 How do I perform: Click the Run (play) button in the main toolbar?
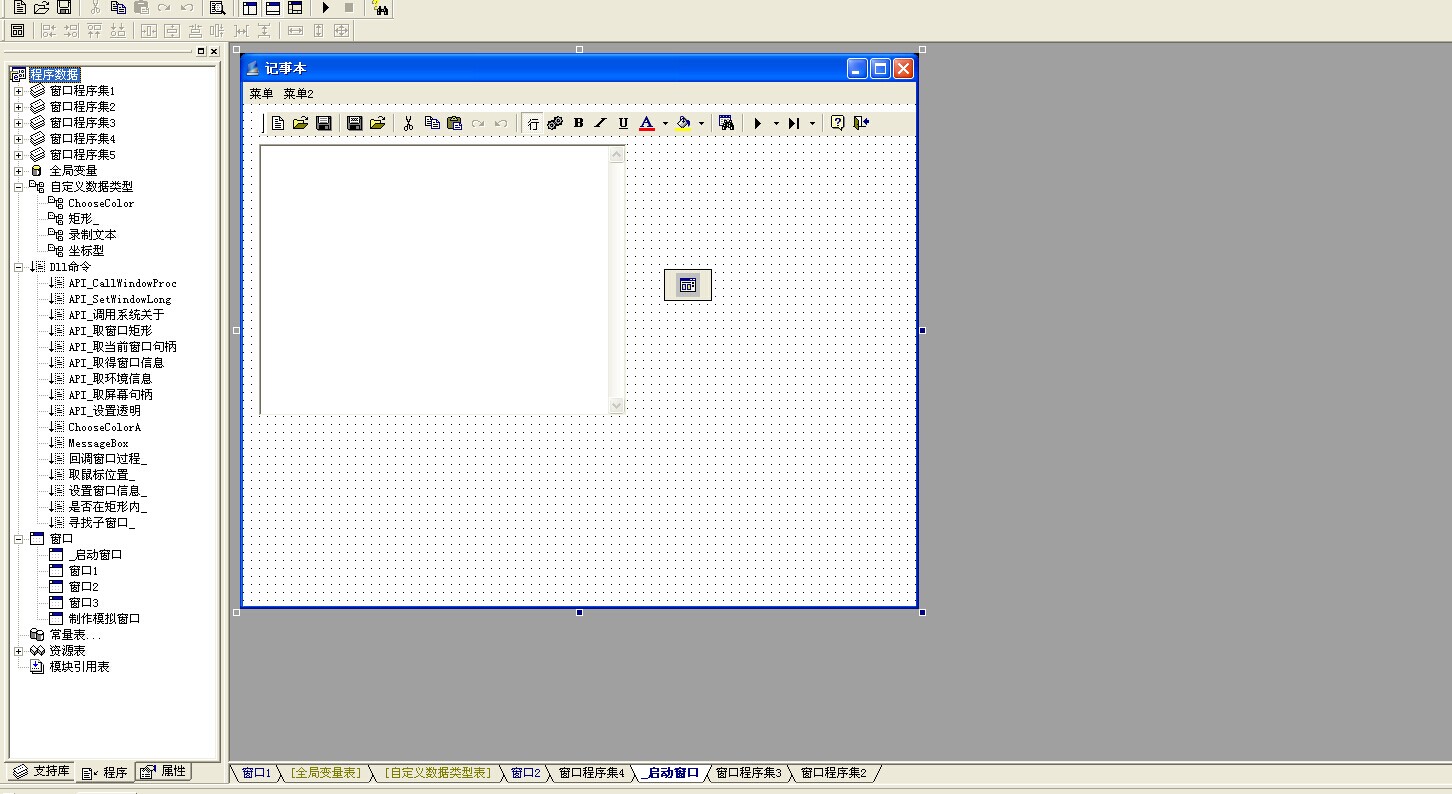click(x=326, y=8)
